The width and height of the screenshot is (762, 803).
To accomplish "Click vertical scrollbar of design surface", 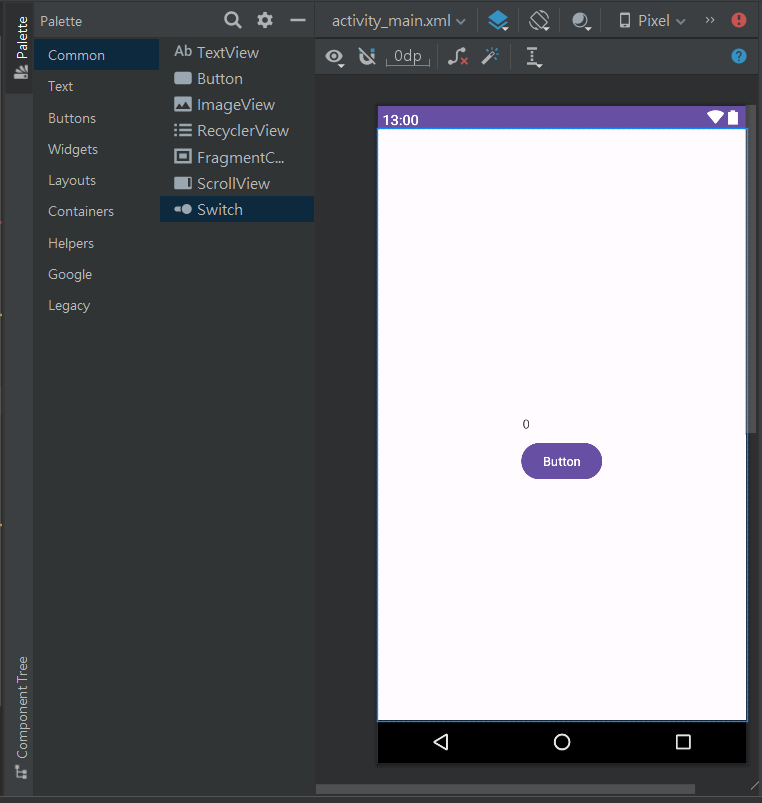I will click(x=751, y=269).
